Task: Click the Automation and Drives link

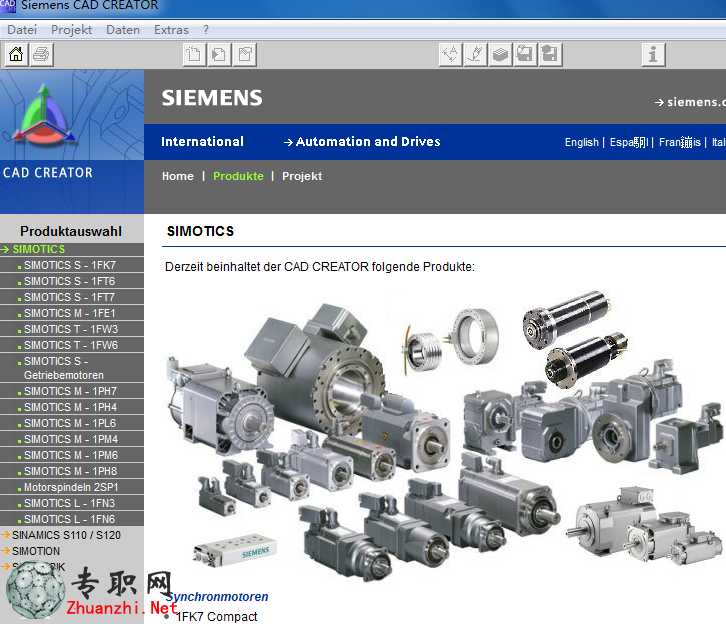Action: pos(362,142)
